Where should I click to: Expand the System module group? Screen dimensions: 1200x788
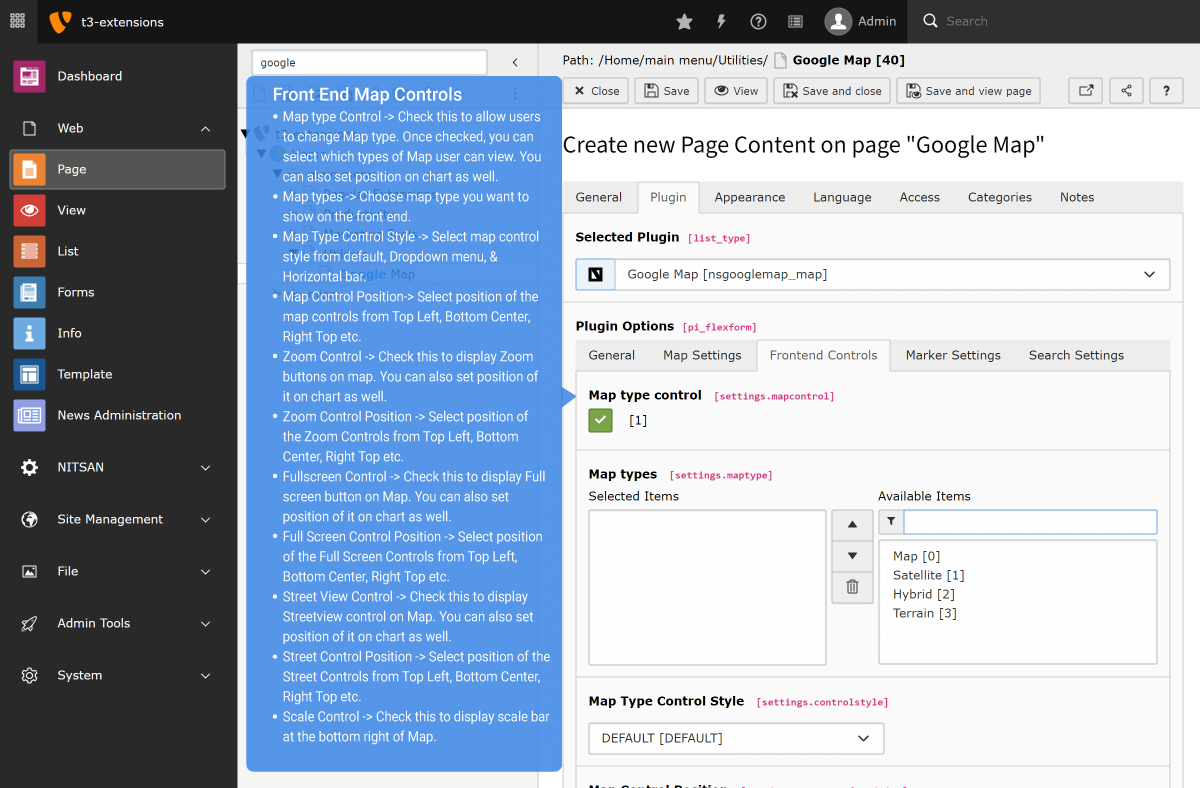[x=118, y=675]
